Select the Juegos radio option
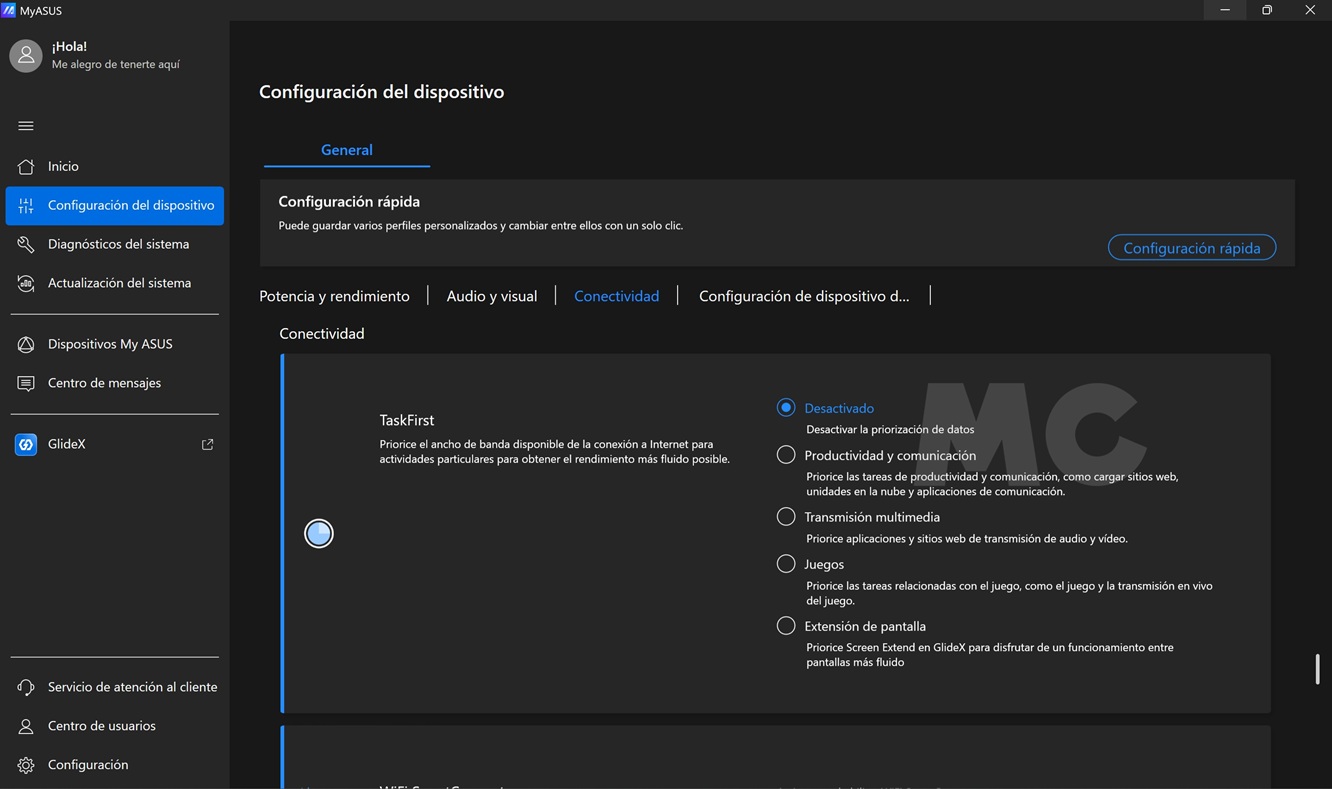Screen dimensions: 1332x789 786,564
